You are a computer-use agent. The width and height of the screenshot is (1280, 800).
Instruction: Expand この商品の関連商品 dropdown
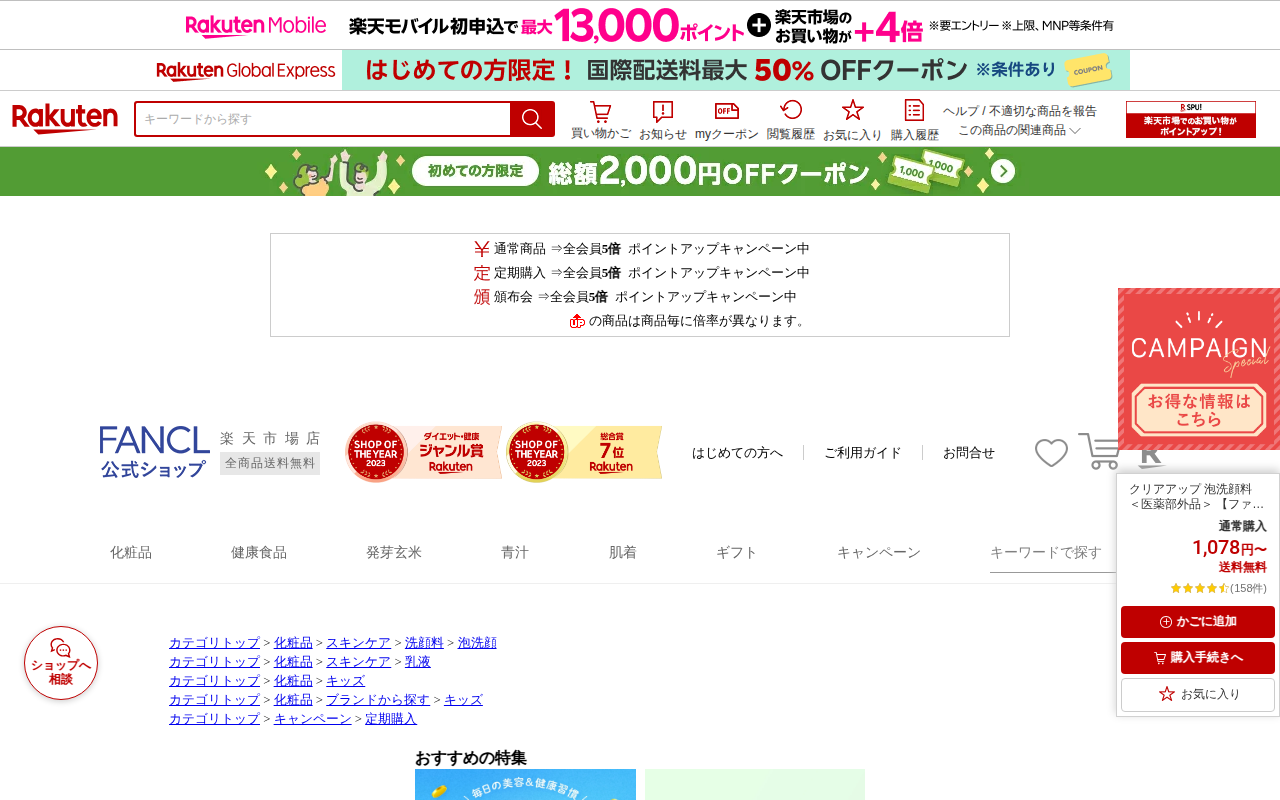[1020, 130]
